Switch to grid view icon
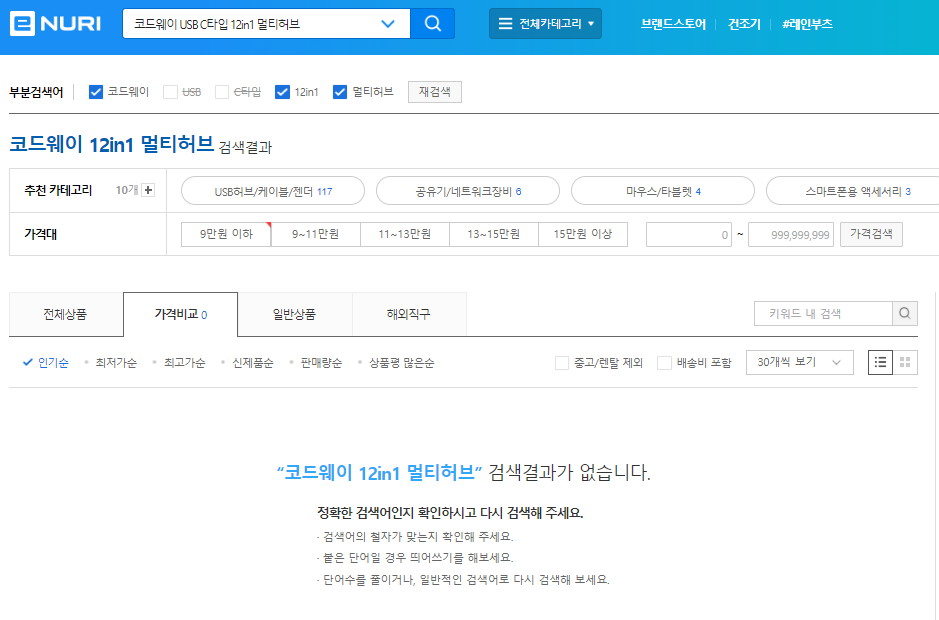Image resolution: width=939 pixels, height=620 pixels. click(905, 362)
